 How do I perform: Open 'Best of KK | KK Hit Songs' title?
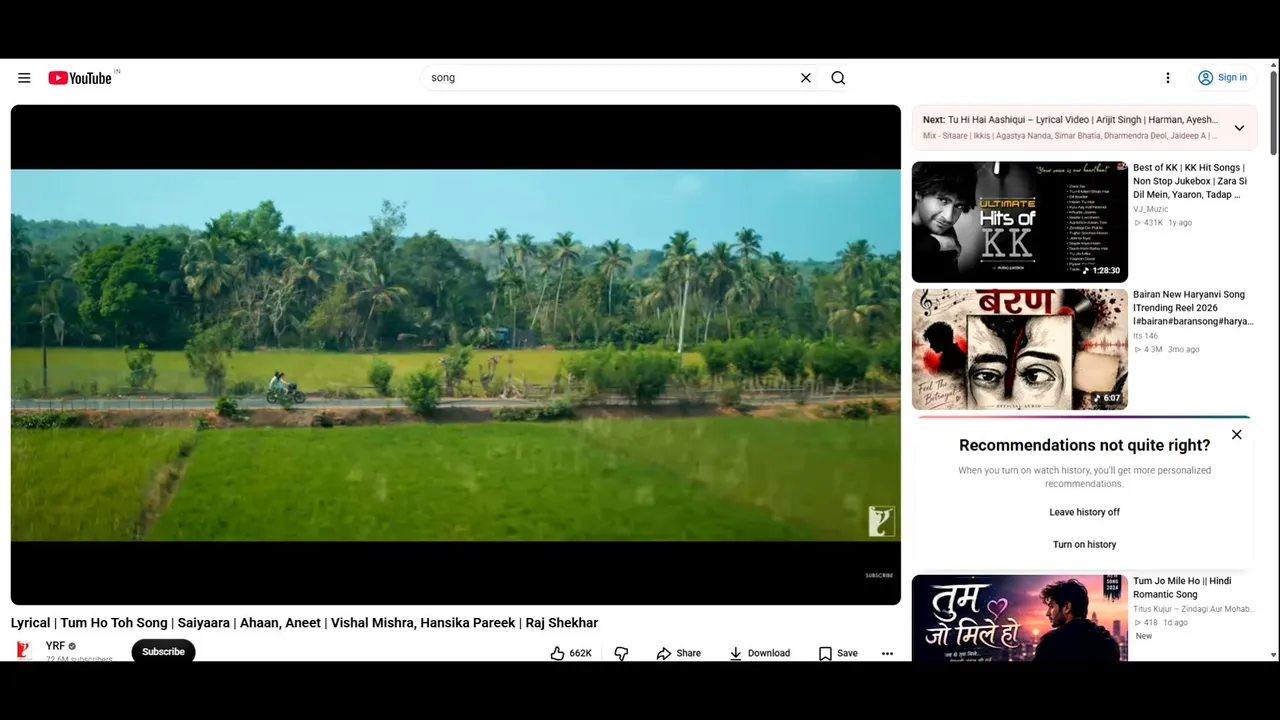[1190, 181]
